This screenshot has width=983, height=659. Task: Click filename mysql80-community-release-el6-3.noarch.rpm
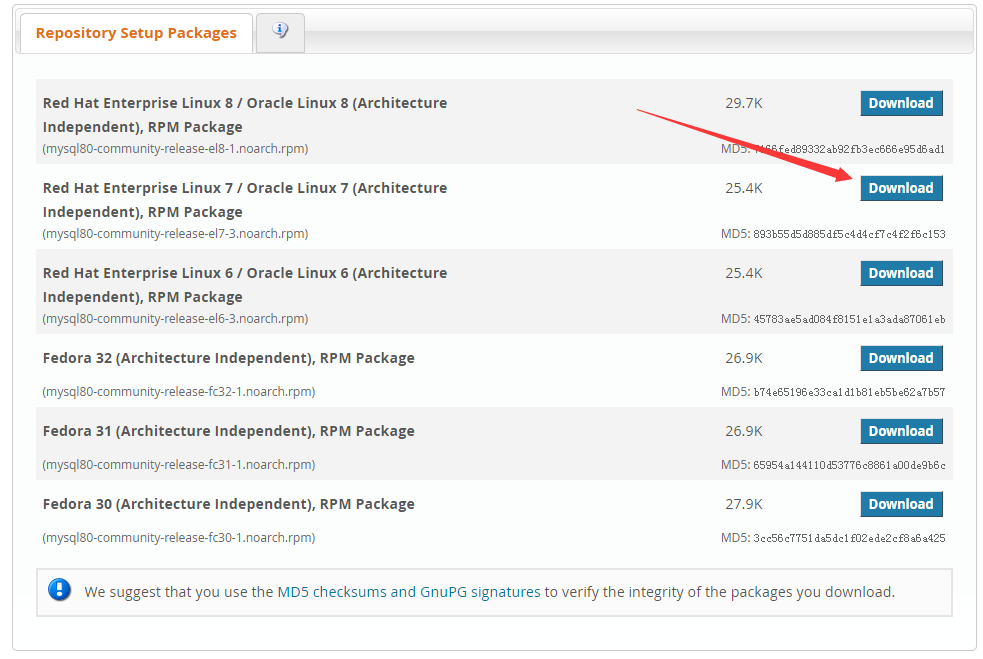coord(176,319)
